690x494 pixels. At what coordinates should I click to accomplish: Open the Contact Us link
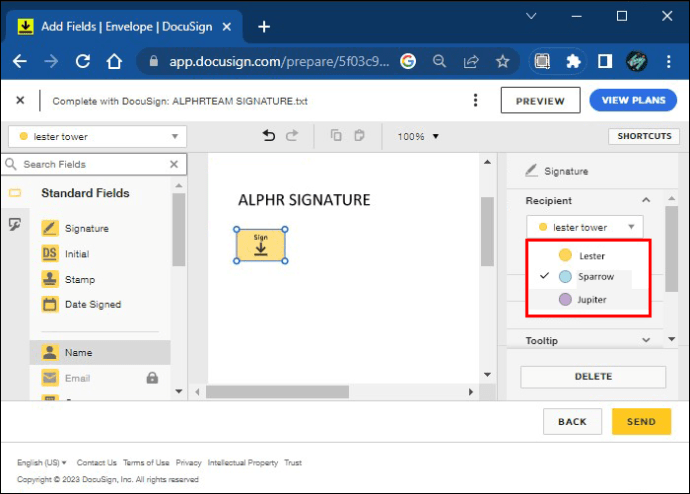pos(96,463)
